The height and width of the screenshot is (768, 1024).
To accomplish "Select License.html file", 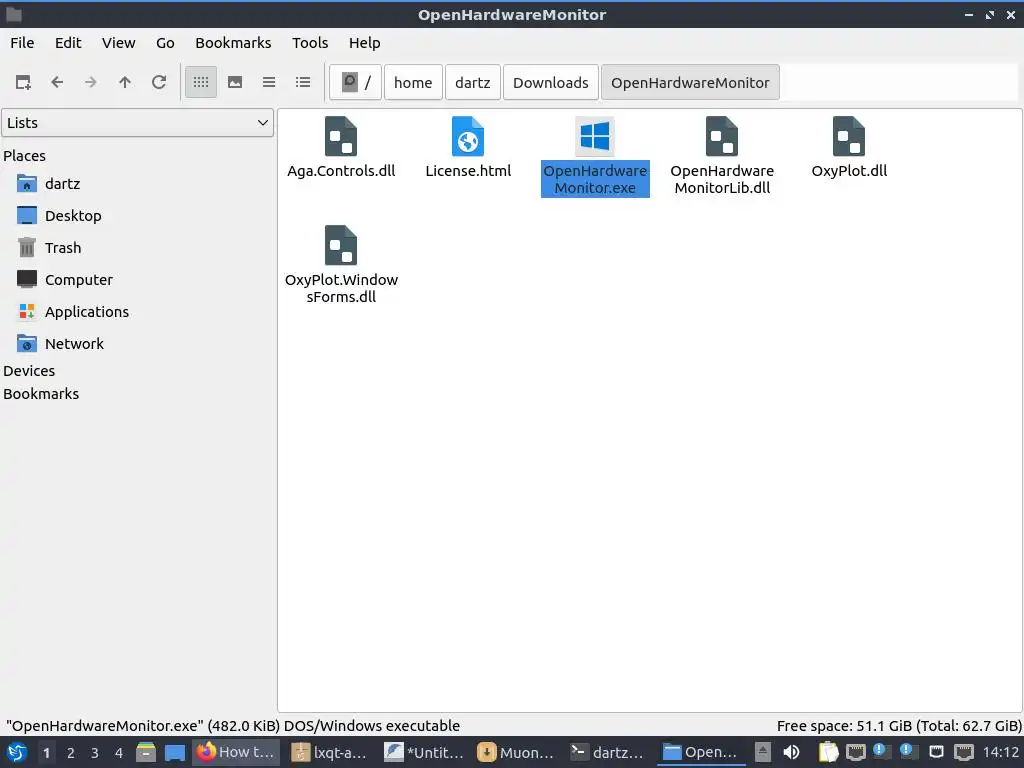I will coord(468,148).
